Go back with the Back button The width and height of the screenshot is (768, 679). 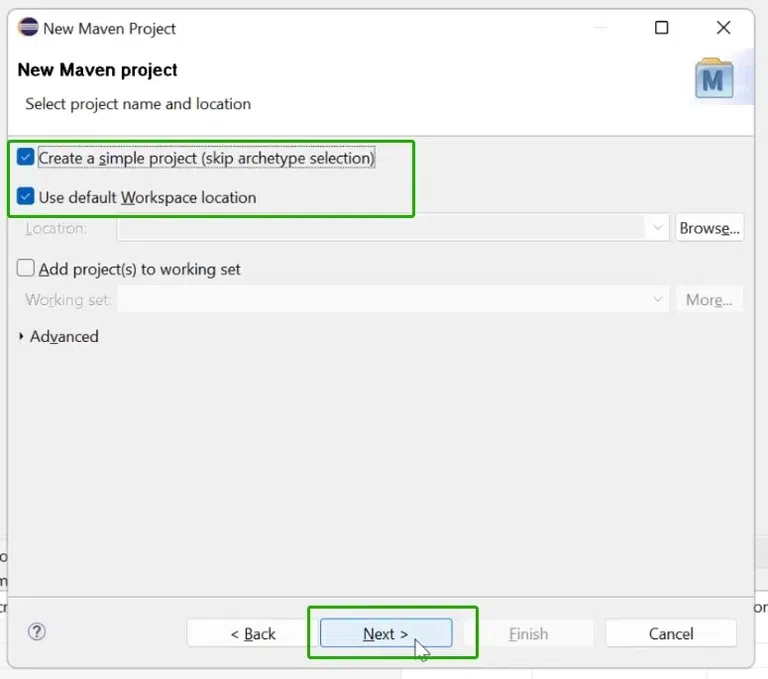coord(252,633)
